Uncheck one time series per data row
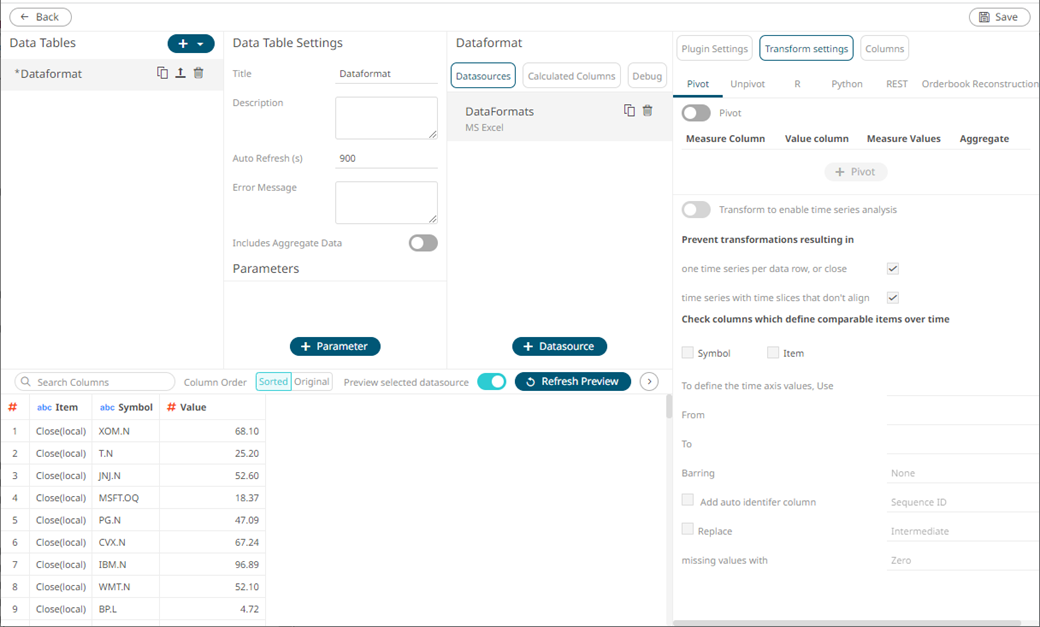 pos(892,268)
